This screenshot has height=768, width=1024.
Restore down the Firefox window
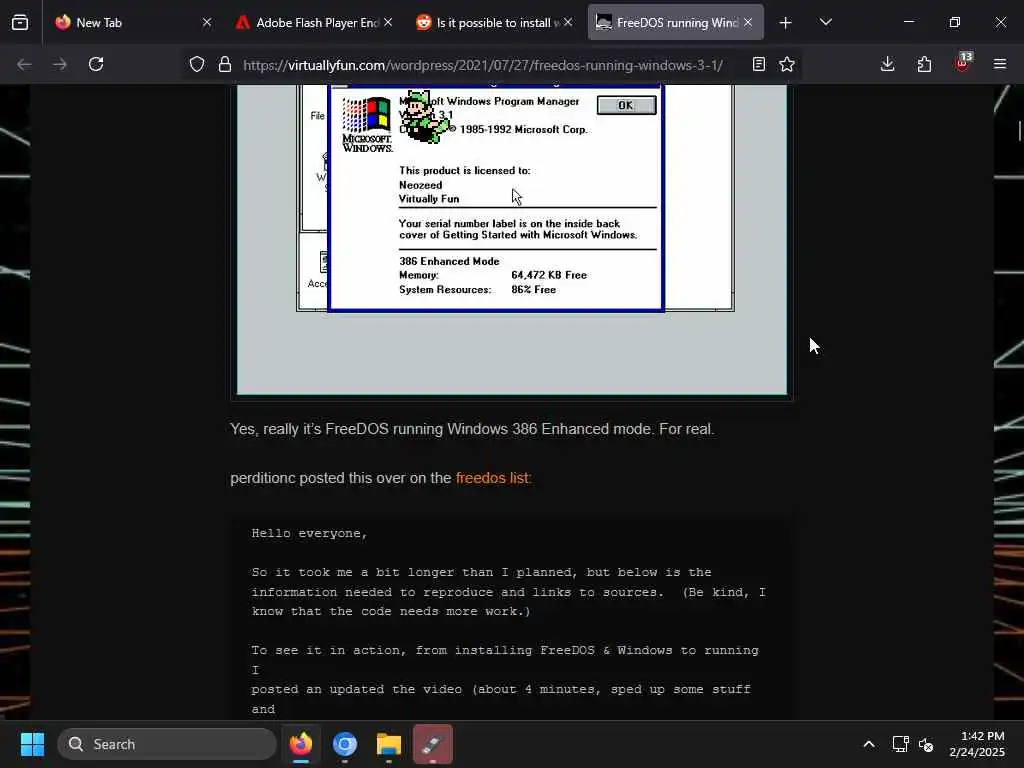click(x=955, y=23)
